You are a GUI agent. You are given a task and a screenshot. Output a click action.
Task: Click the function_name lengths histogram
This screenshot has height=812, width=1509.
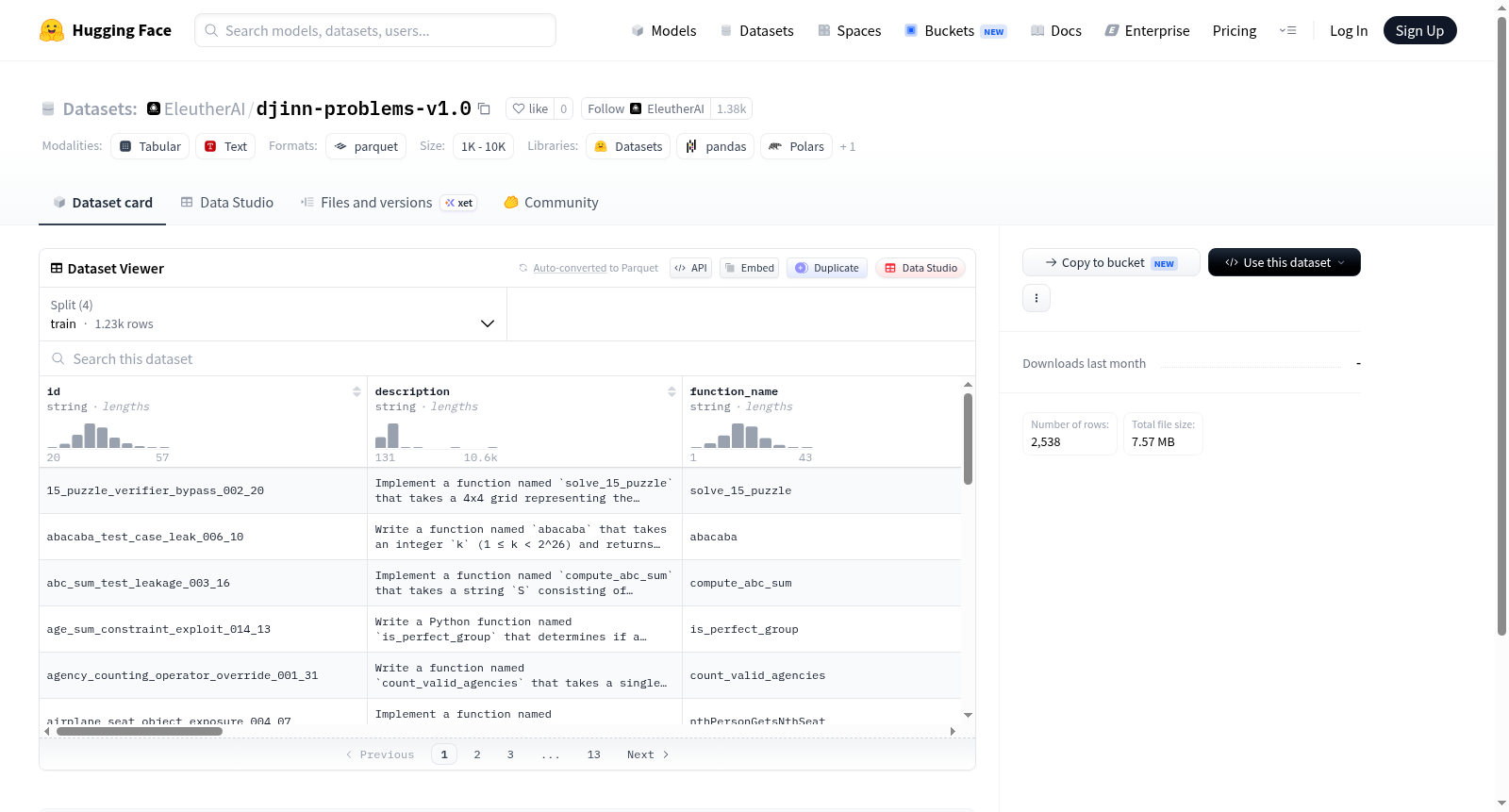[x=751, y=436]
